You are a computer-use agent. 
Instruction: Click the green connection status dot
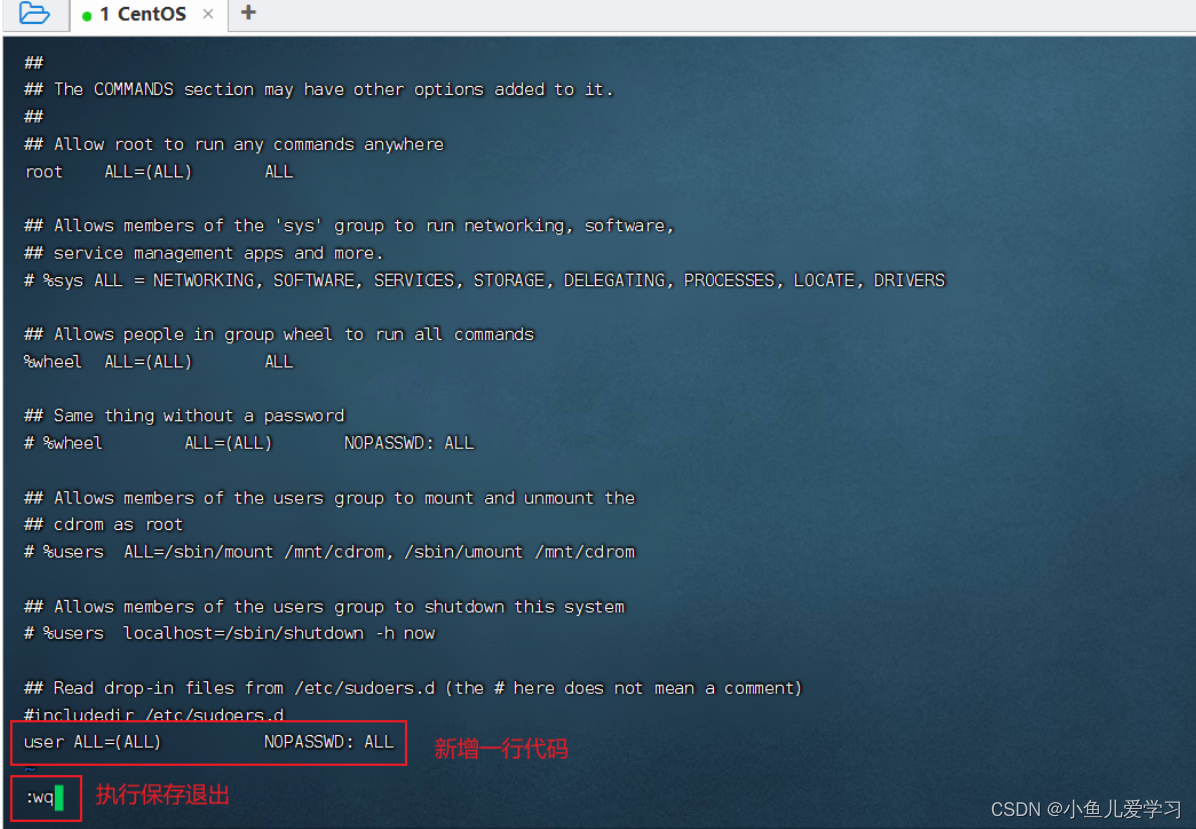pyautogui.click(x=86, y=15)
